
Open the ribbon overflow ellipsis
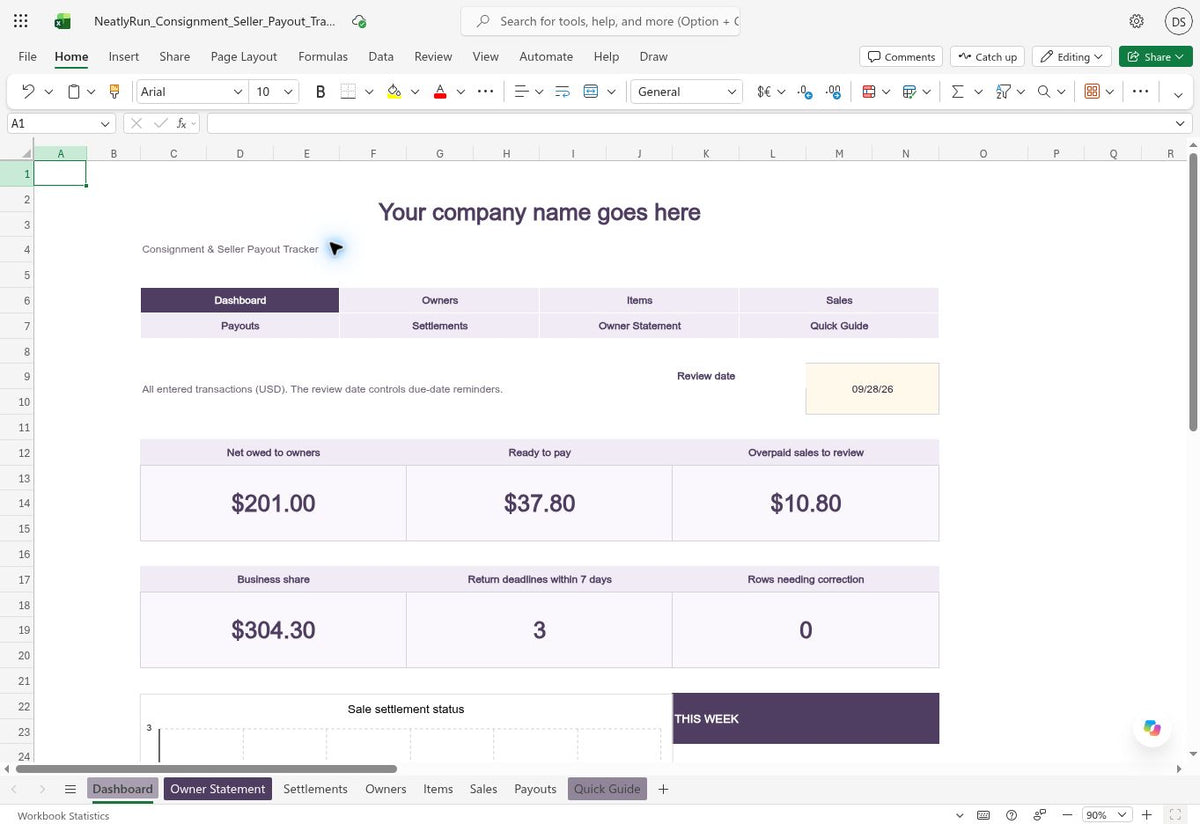click(x=1140, y=91)
